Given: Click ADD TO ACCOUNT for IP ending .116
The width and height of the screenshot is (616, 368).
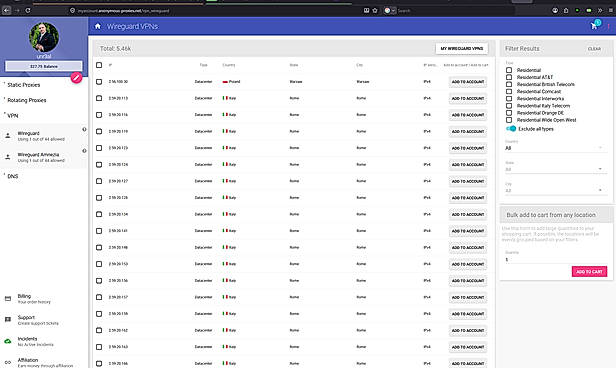Looking at the screenshot, I should tap(468, 115).
